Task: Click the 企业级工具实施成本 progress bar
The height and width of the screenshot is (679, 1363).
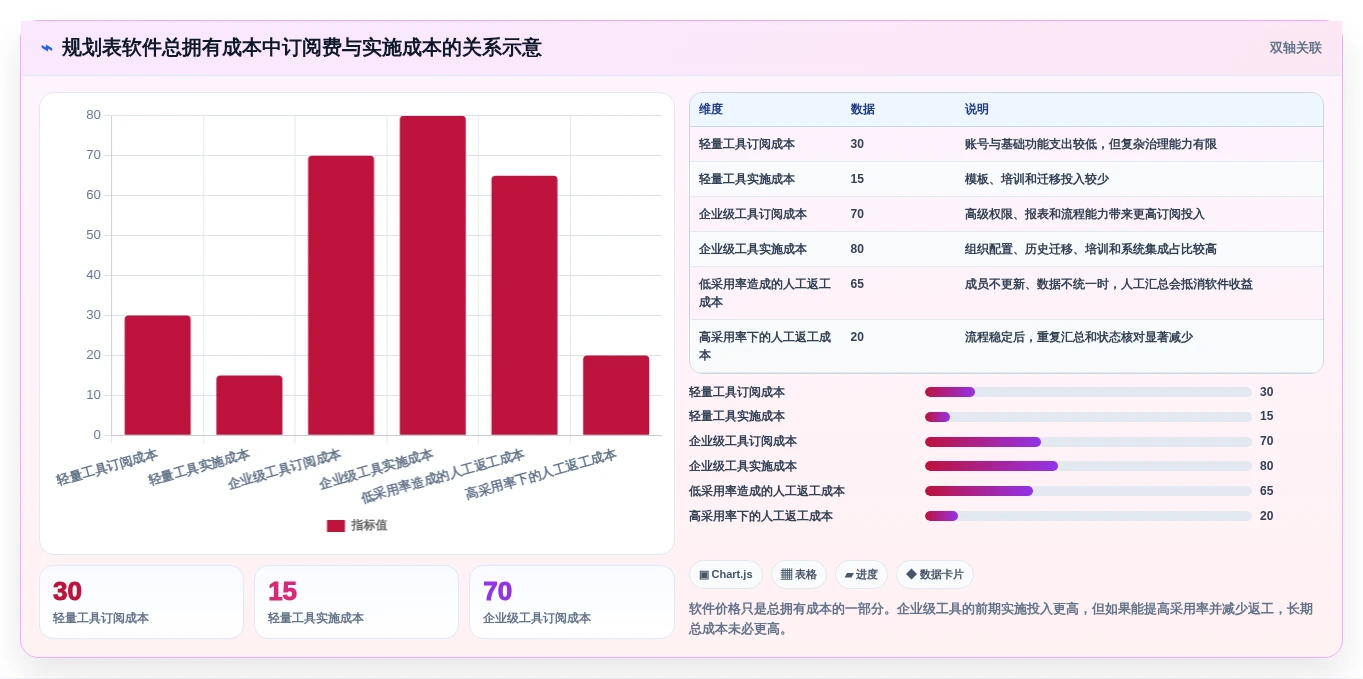Action: click(x=1088, y=466)
